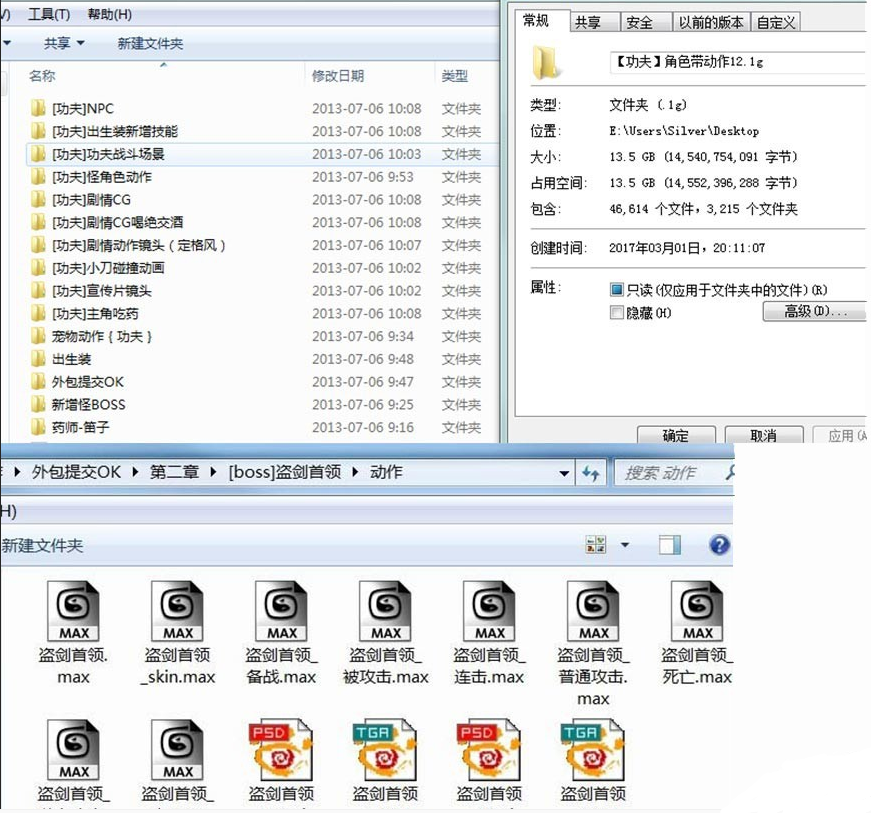Select the [功夫]NPC folder icon
The height and width of the screenshot is (813, 871).
tap(38, 108)
